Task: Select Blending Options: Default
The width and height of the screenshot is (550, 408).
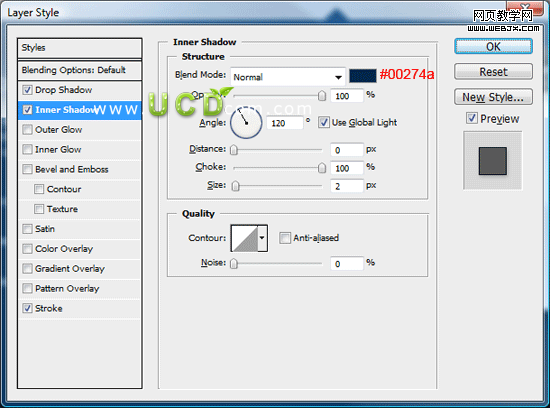Action: 80,70
